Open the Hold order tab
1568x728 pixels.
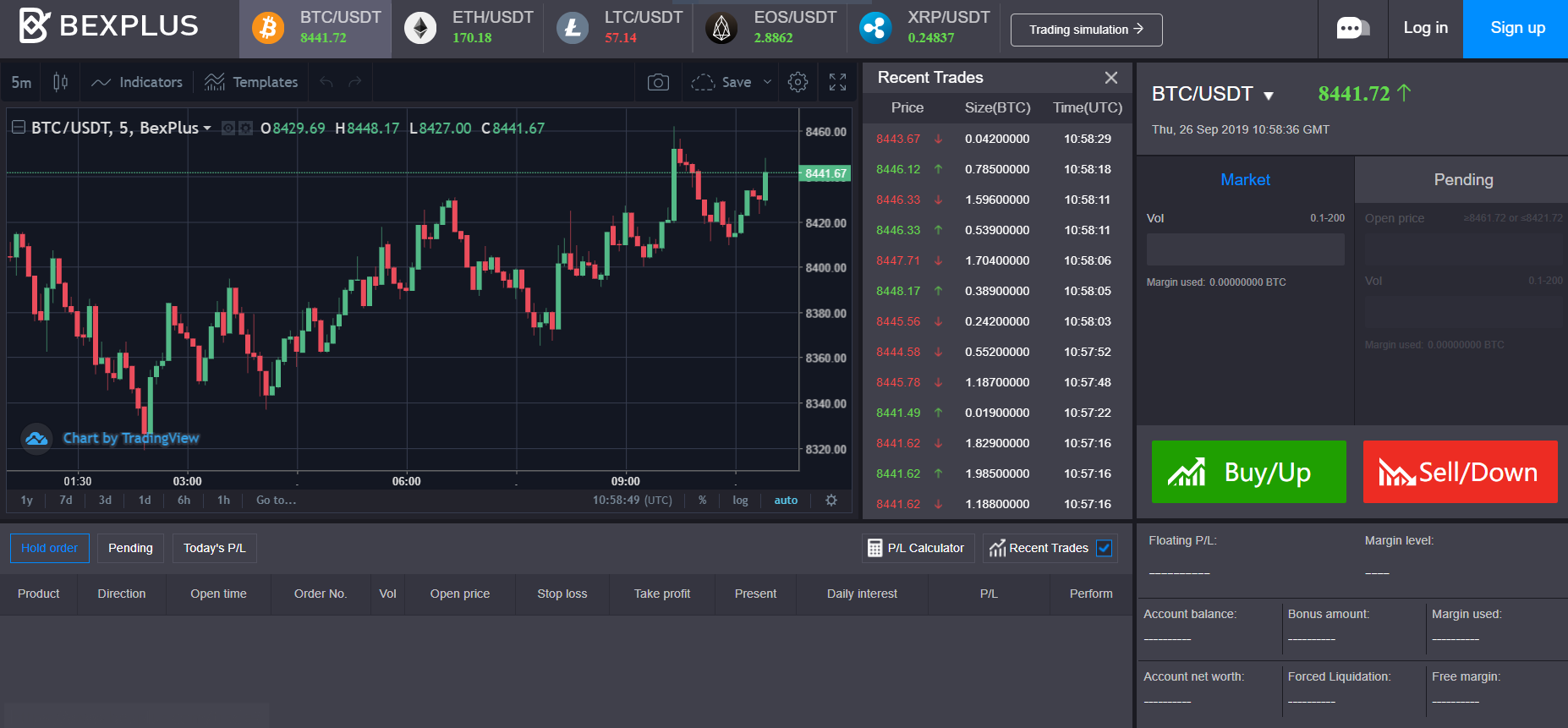(49, 548)
